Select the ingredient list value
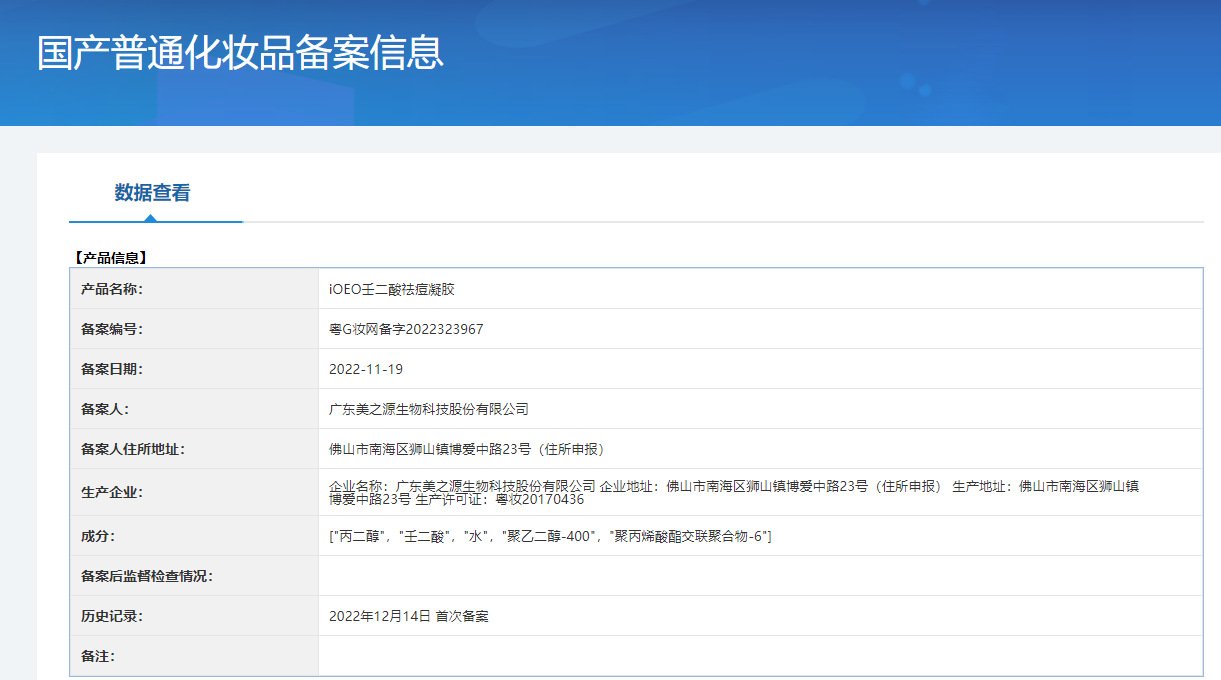 (550, 537)
